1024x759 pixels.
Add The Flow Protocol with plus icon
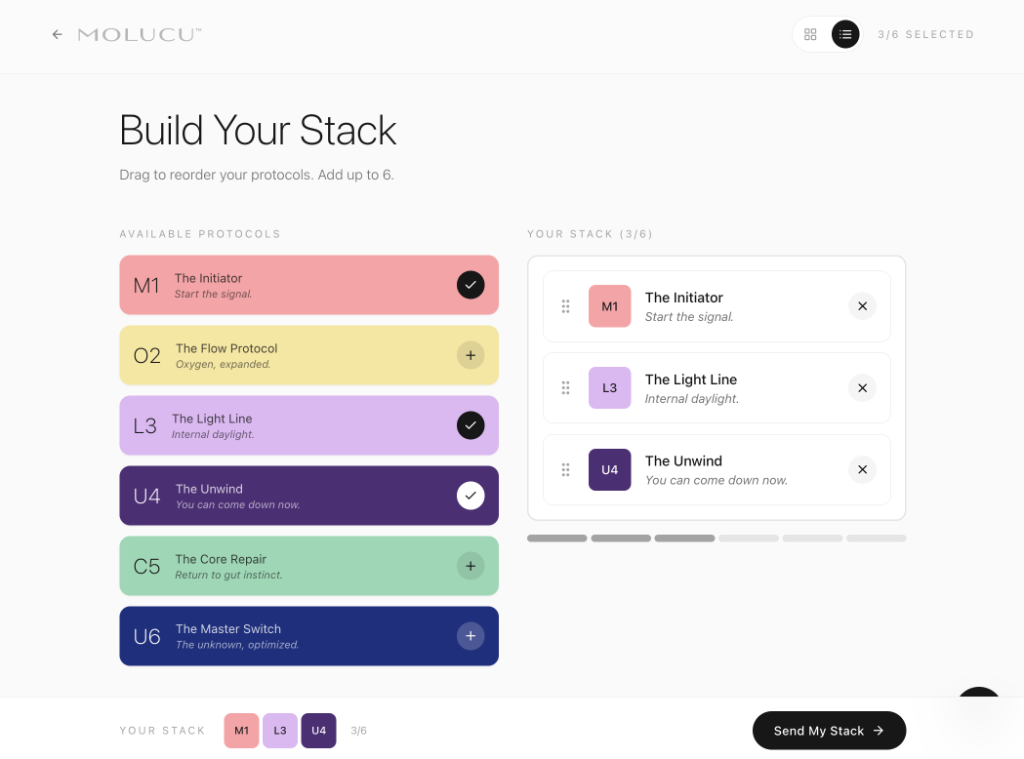pyautogui.click(x=470, y=355)
